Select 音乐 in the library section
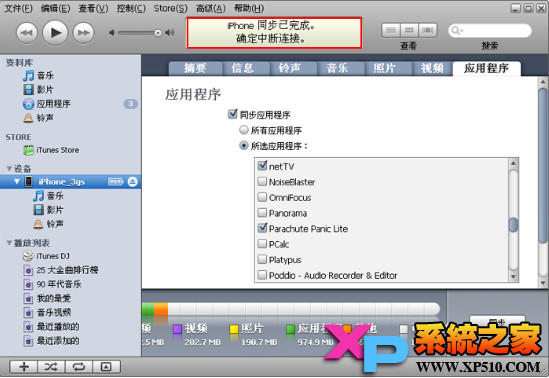Screen dimensions: 549x378 click(x=39, y=75)
